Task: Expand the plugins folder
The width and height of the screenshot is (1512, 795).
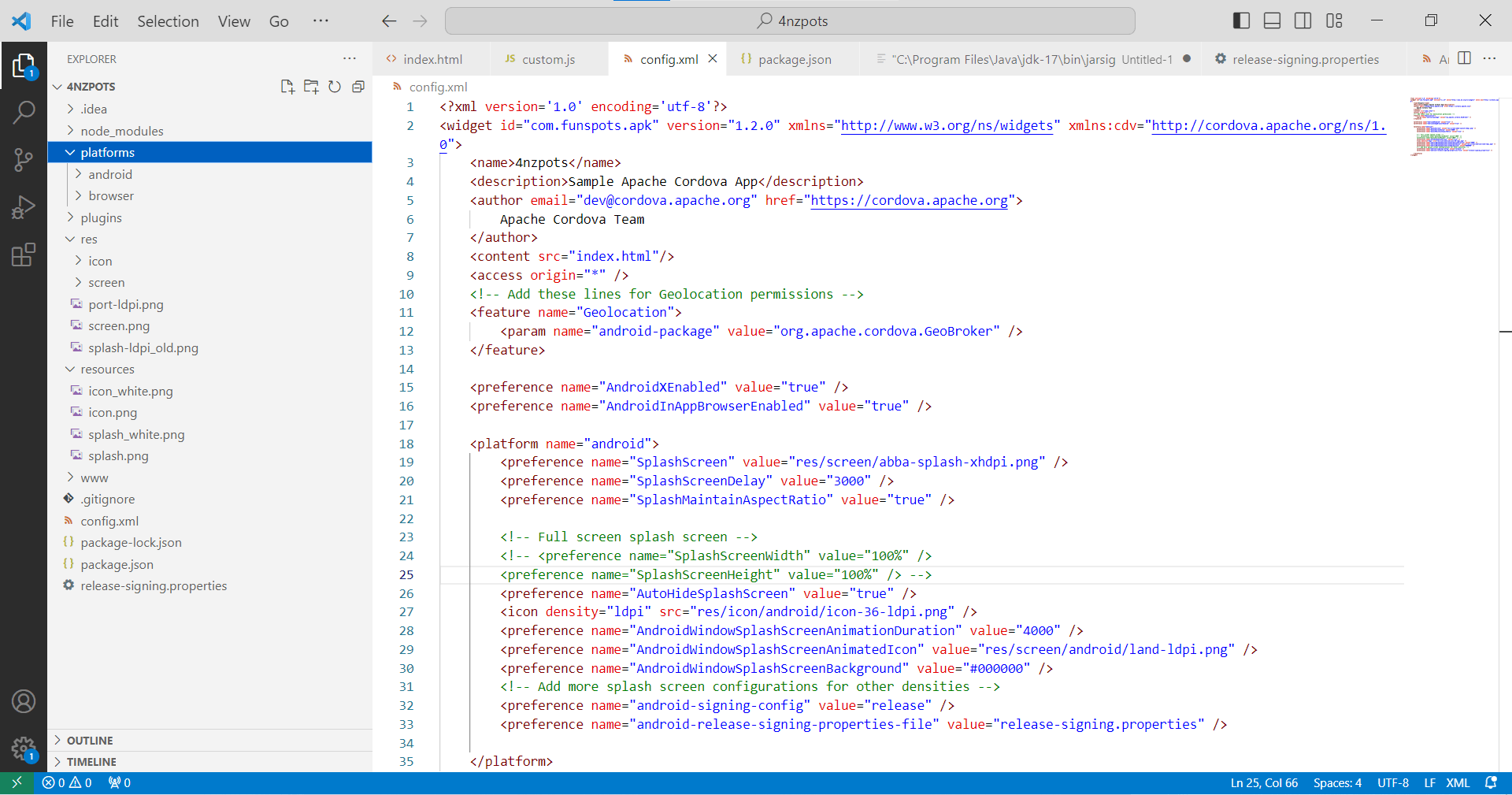Action: pyautogui.click(x=209, y=217)
